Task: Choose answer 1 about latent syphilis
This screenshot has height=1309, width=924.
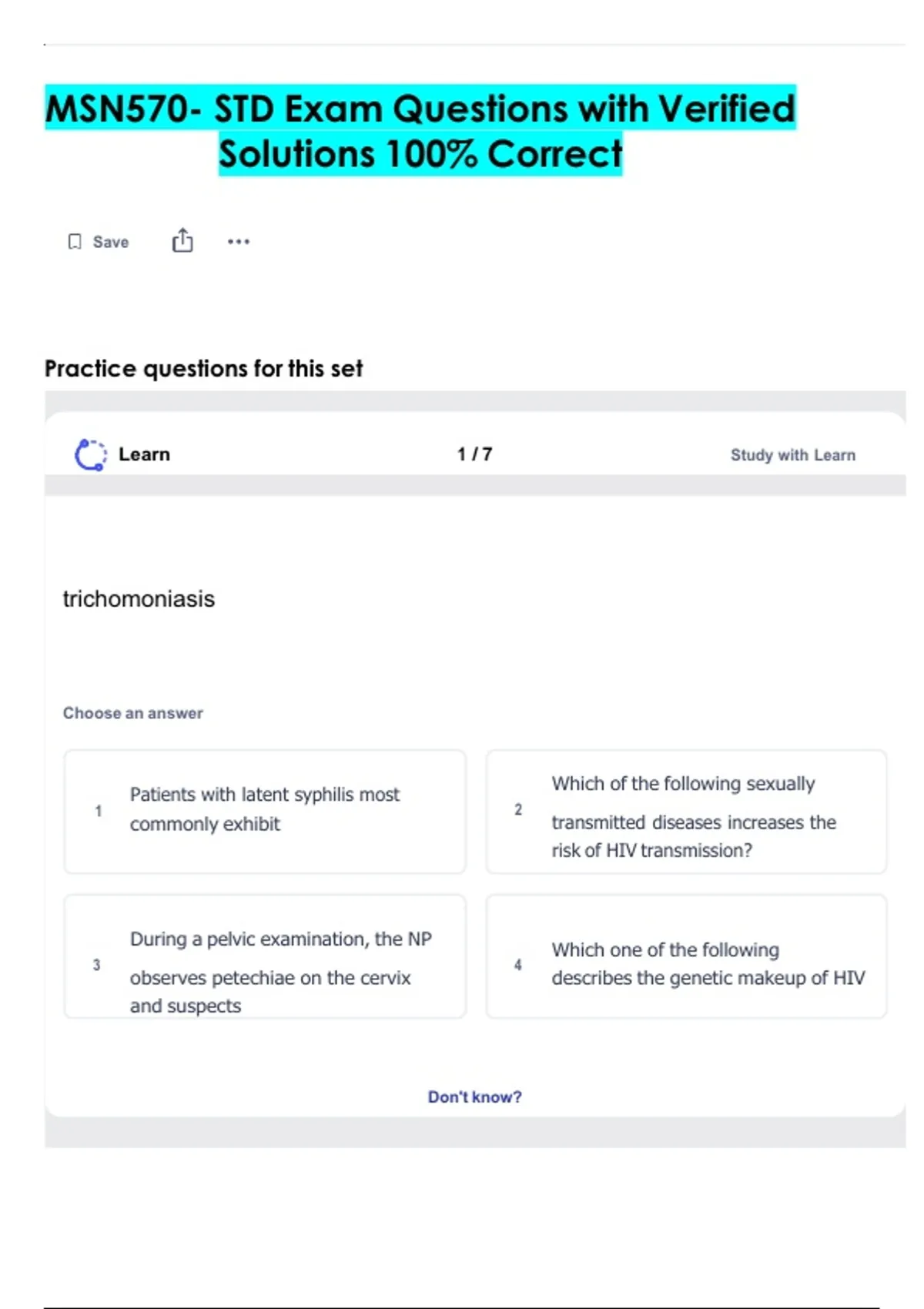Action: pyautogui.click(x=264, y=810)
